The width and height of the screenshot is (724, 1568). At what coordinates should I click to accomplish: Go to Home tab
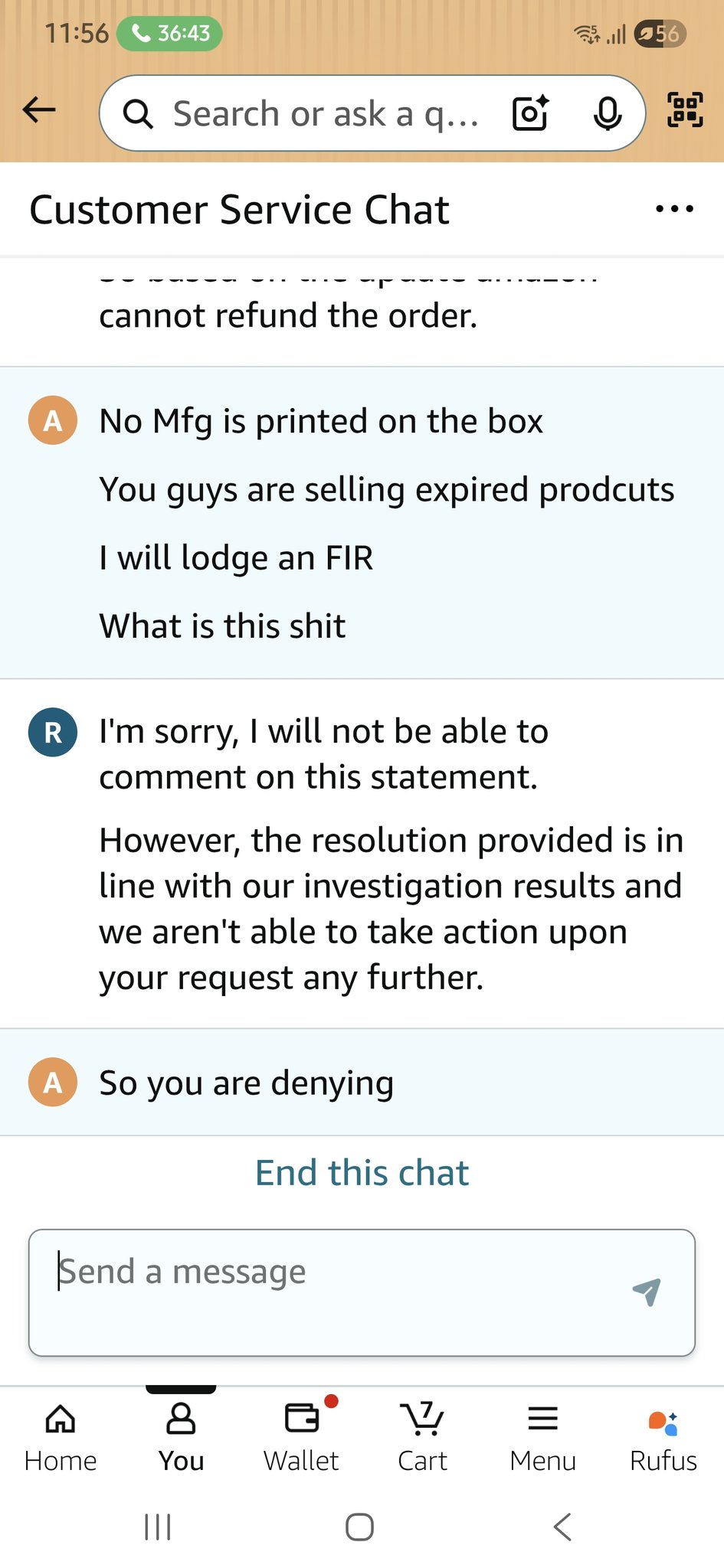(61, 1436)
